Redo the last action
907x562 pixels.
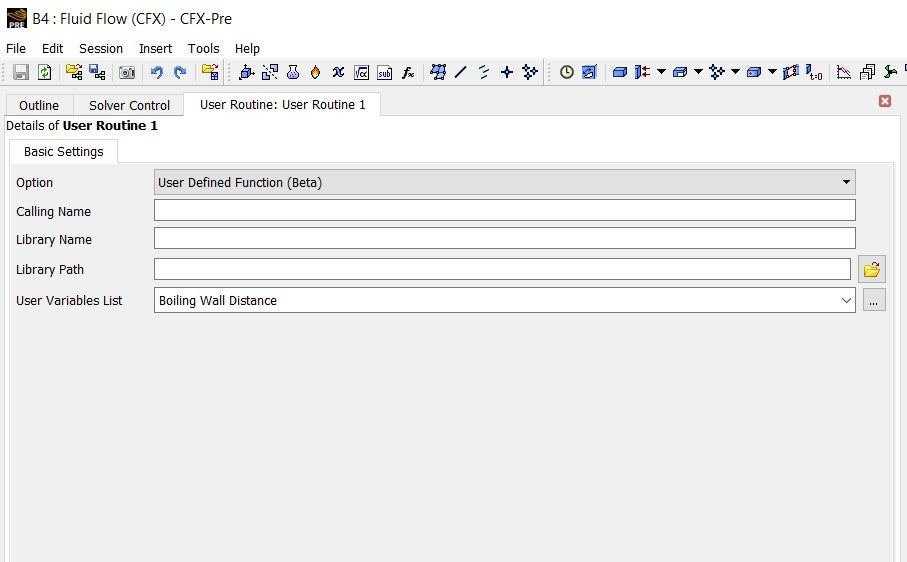pos(180,72)
